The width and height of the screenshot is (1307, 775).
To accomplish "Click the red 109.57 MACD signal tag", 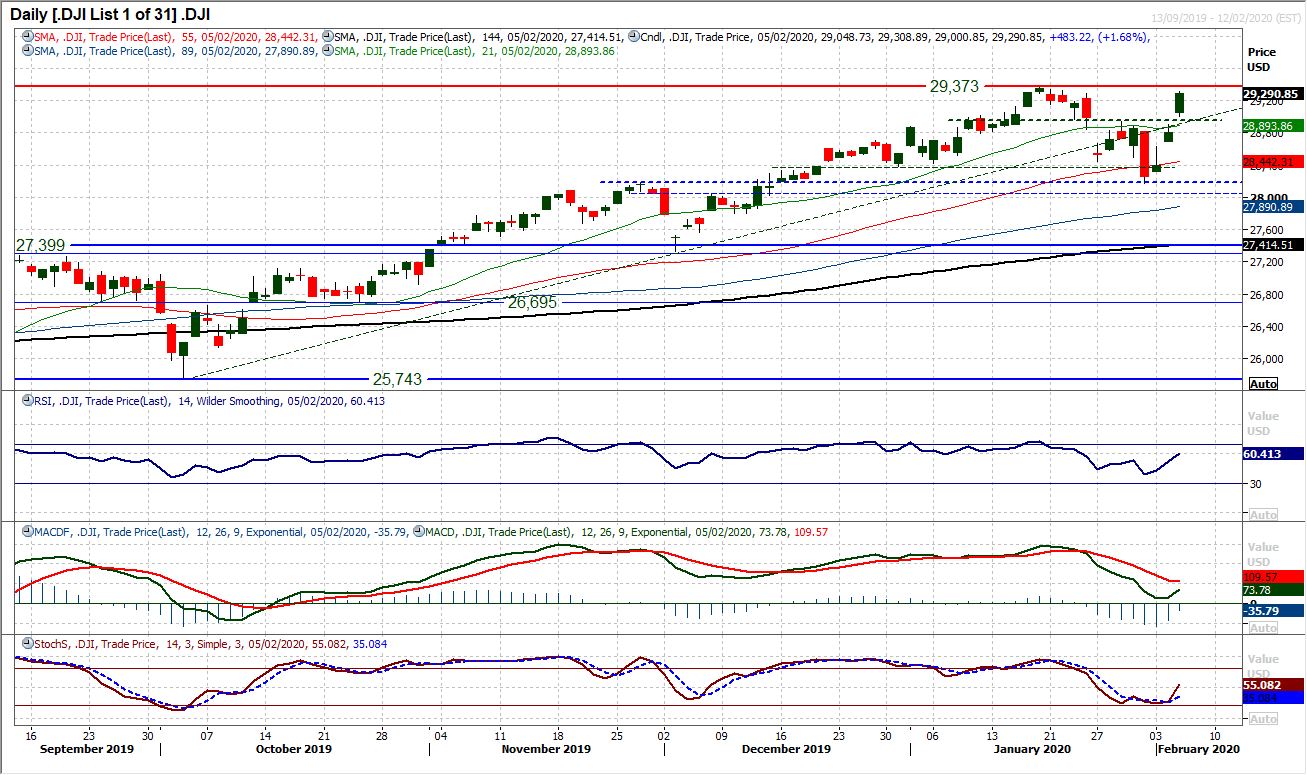I will click(x=1272, y=578).
